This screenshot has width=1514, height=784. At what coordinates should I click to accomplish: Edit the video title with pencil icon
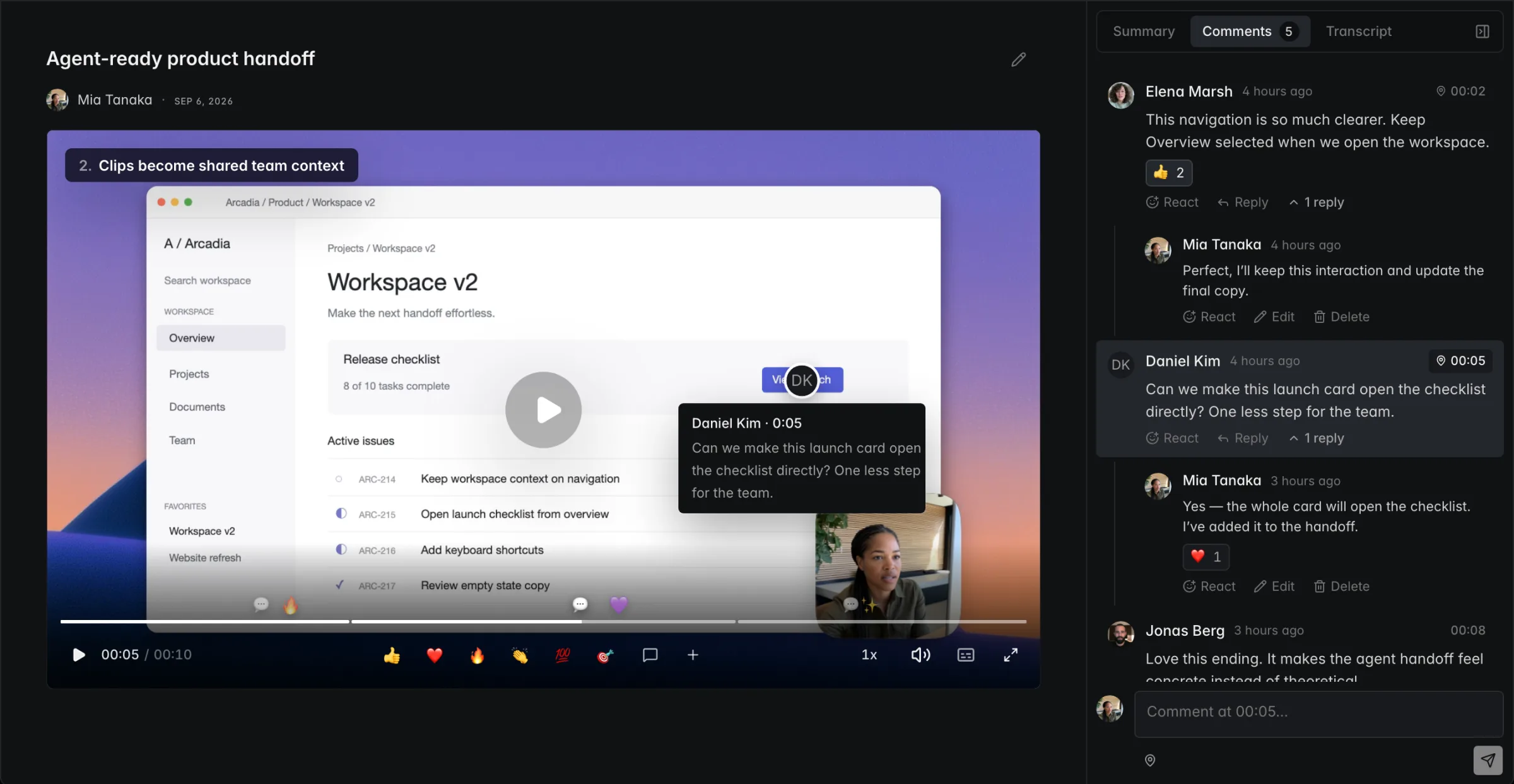1018,59
